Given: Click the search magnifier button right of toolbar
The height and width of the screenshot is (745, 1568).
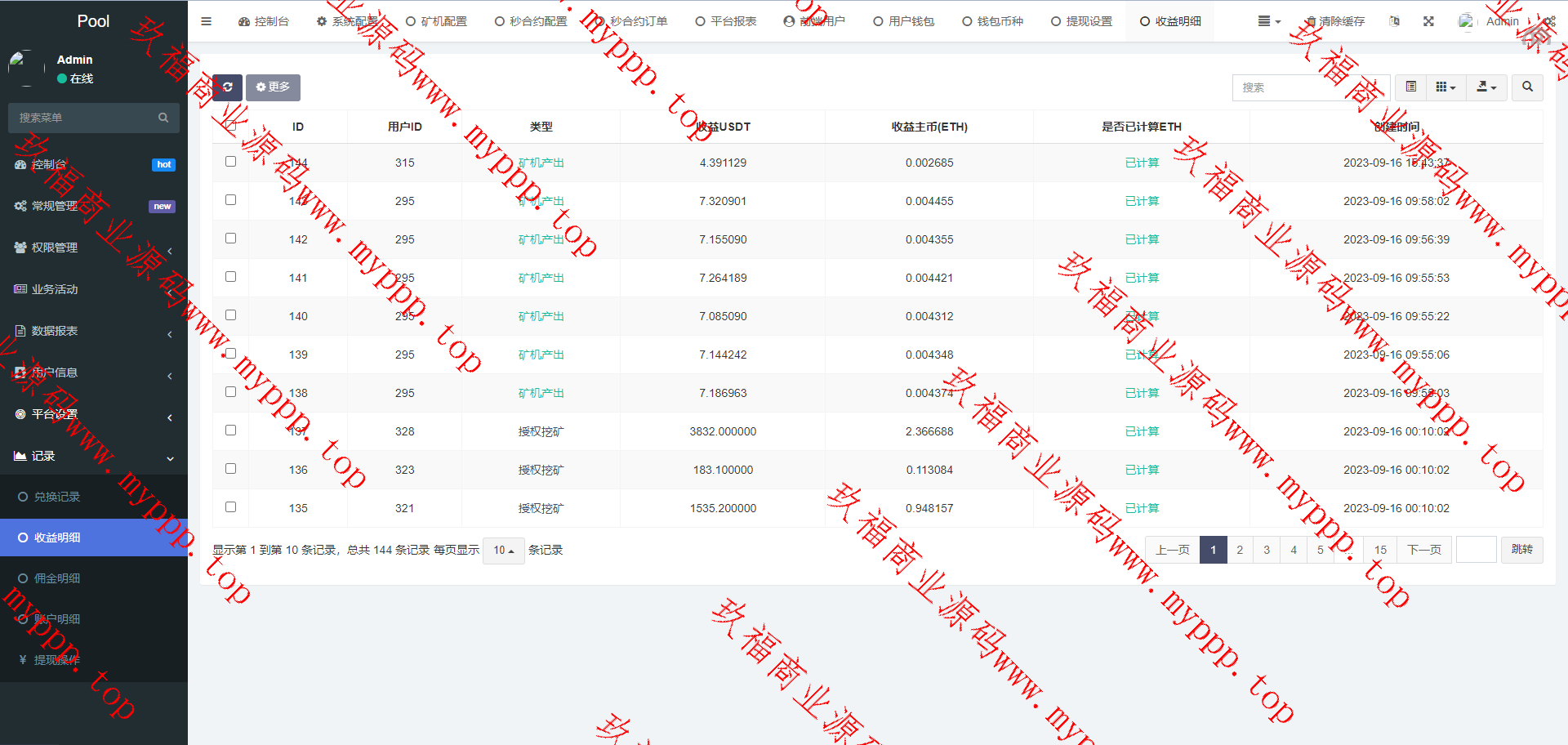Looking at the screenshot, I should point(1527,87).
